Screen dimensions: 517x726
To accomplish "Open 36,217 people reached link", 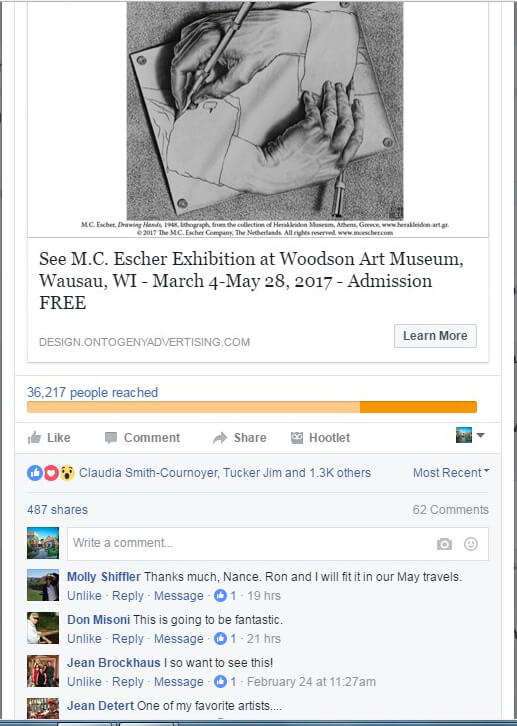I will click(93, 393).
